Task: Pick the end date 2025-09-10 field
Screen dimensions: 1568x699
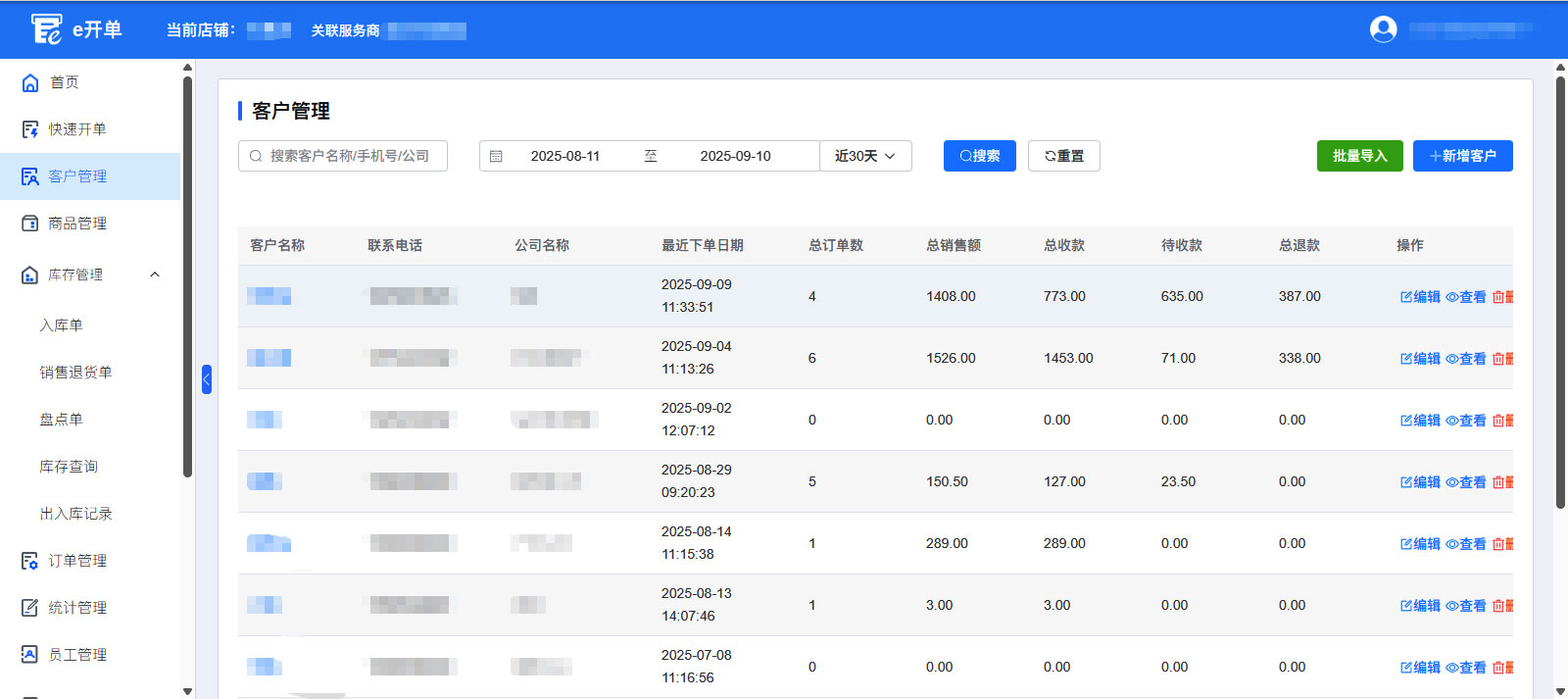Action: coord(735,156)
